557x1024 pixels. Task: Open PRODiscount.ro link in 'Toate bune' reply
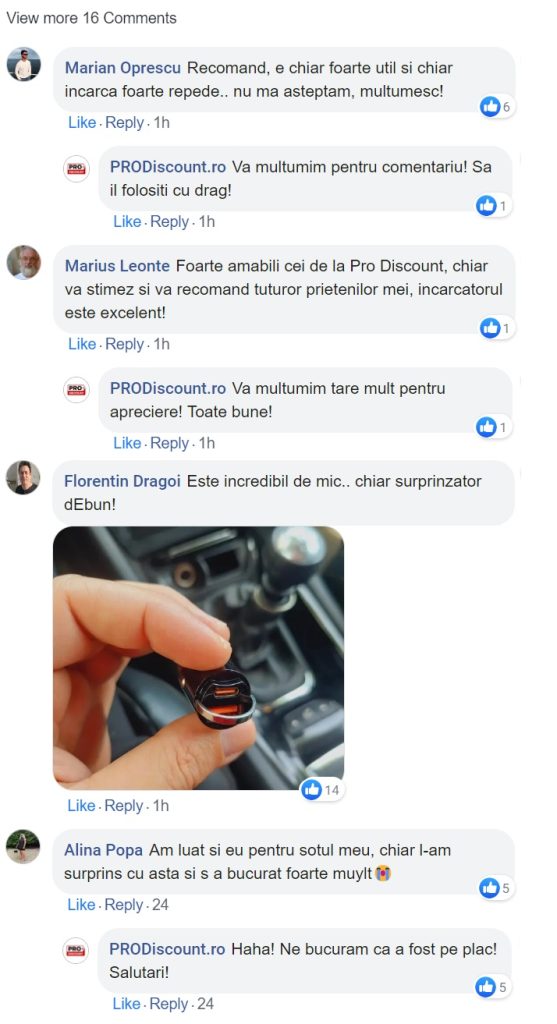[168, 389]
